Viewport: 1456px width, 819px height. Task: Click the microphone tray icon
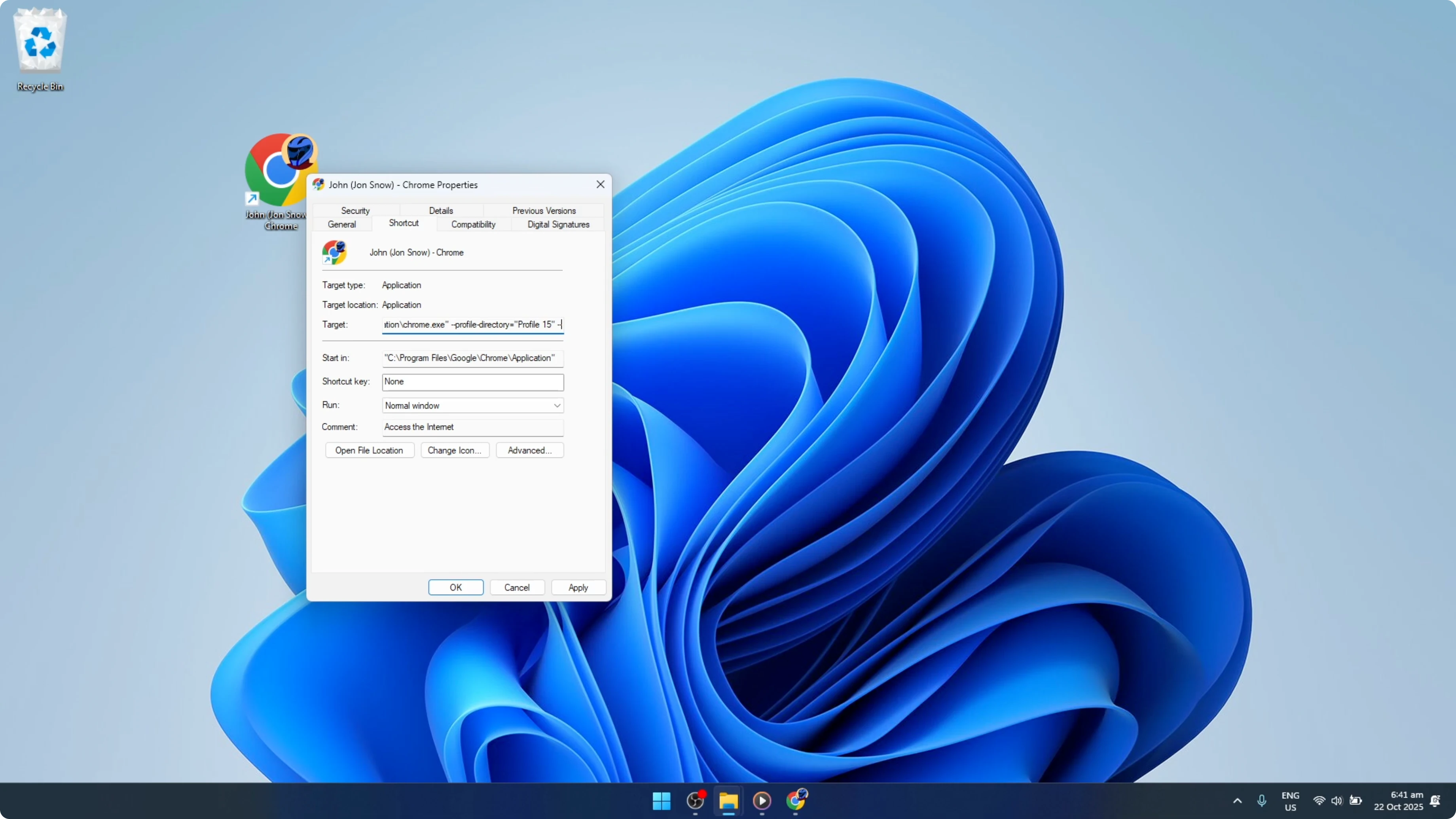[1262, 801]
